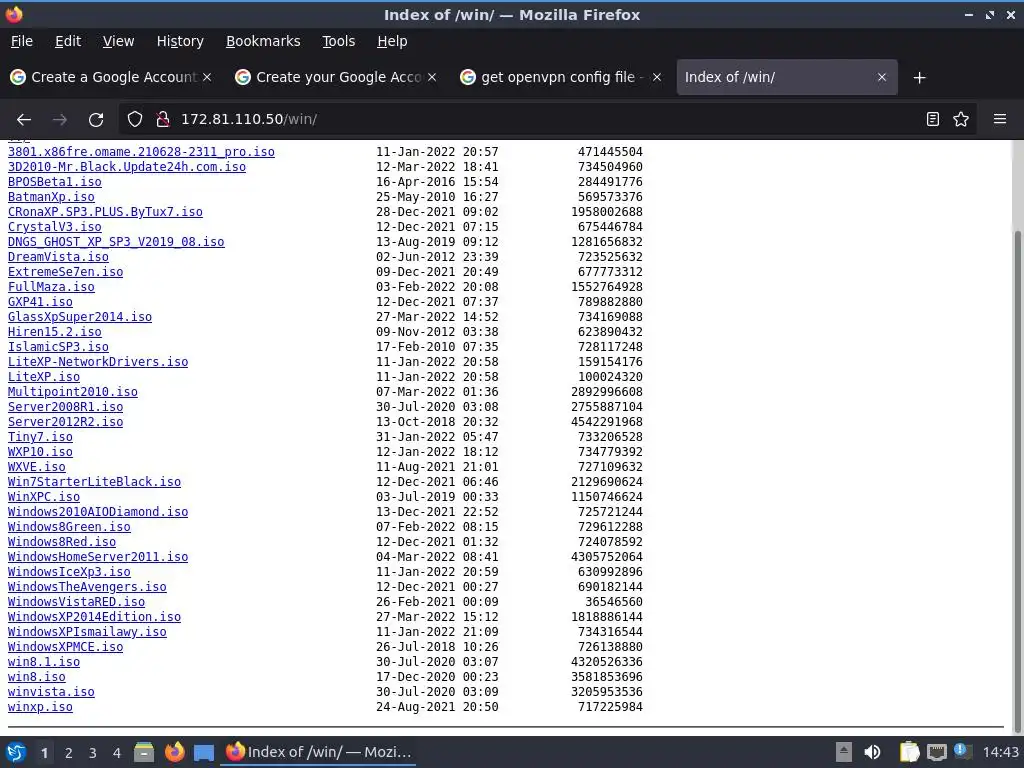Open the GlassXpSuper2014.iso link
The width and height of the screenshot is (1024, 768).
pyautogui.click(x=80, y=317)
